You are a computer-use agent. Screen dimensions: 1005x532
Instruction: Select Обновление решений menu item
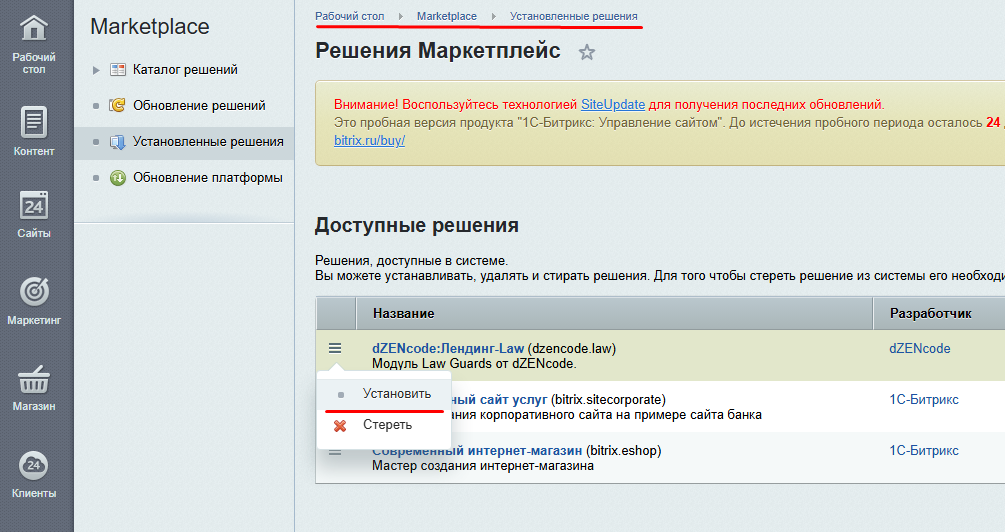pos(199,105)
